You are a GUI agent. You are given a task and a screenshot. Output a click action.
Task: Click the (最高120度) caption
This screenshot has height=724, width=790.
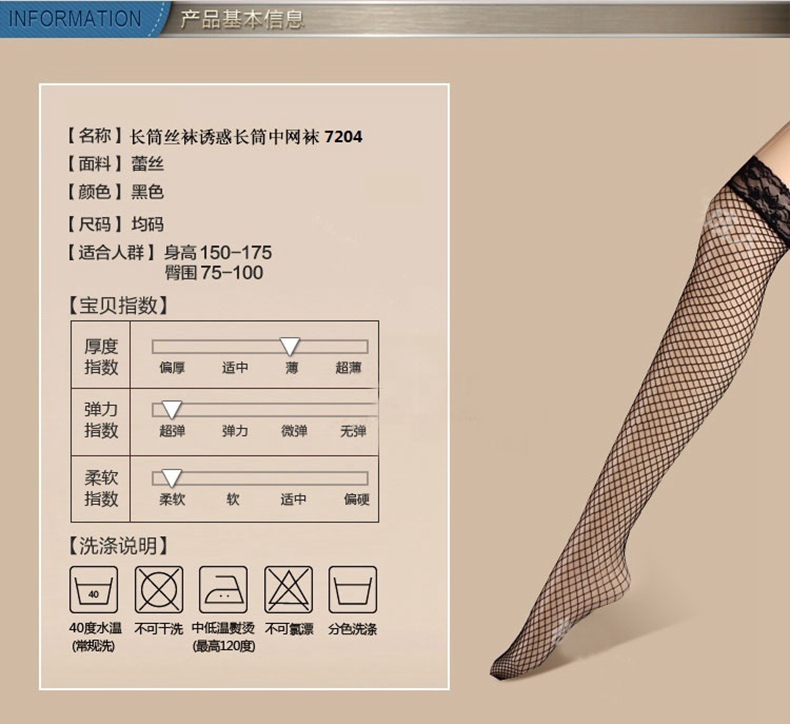pyautogui.click(x=224, y=646)
